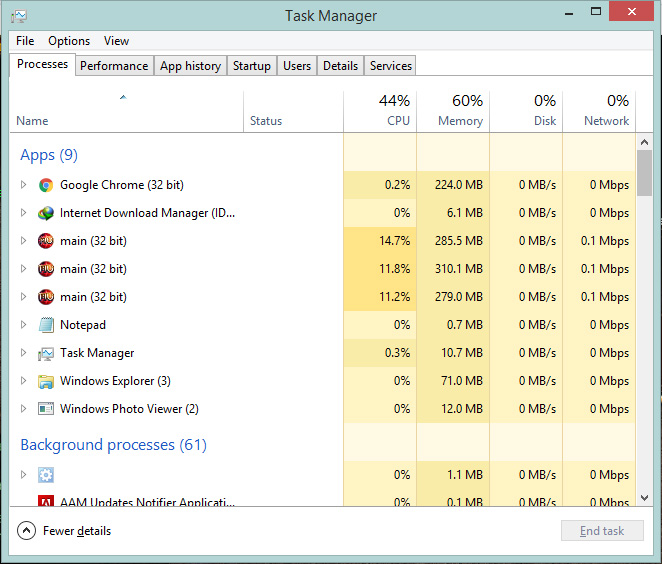Click the Windows Explorer folder icon
Screen dimensions: 662x564
pyautogui.click(x=46, y=381)
